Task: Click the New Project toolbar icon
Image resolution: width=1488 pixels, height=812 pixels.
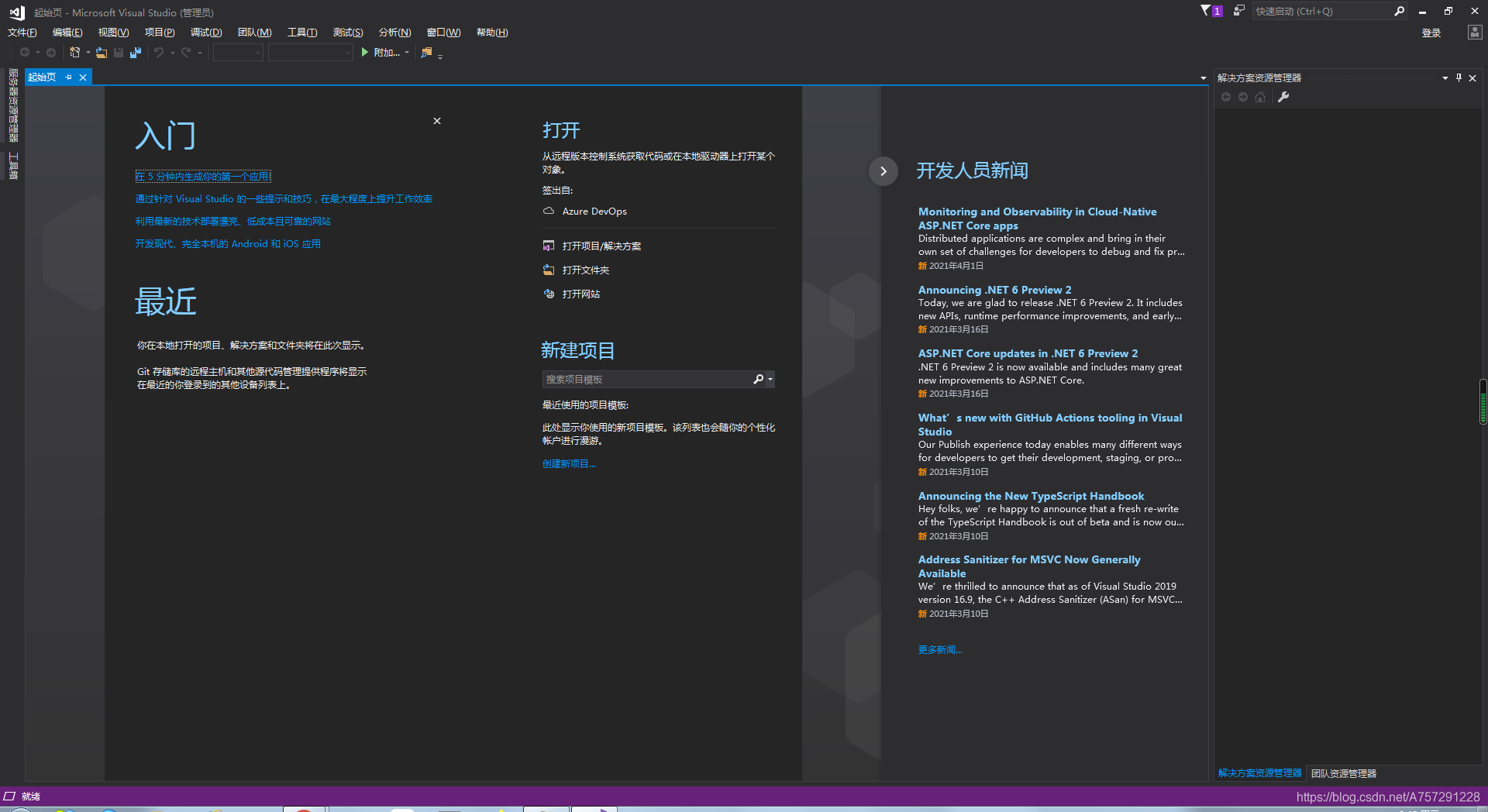Action: pyautogui.click(x=75, y=53)
